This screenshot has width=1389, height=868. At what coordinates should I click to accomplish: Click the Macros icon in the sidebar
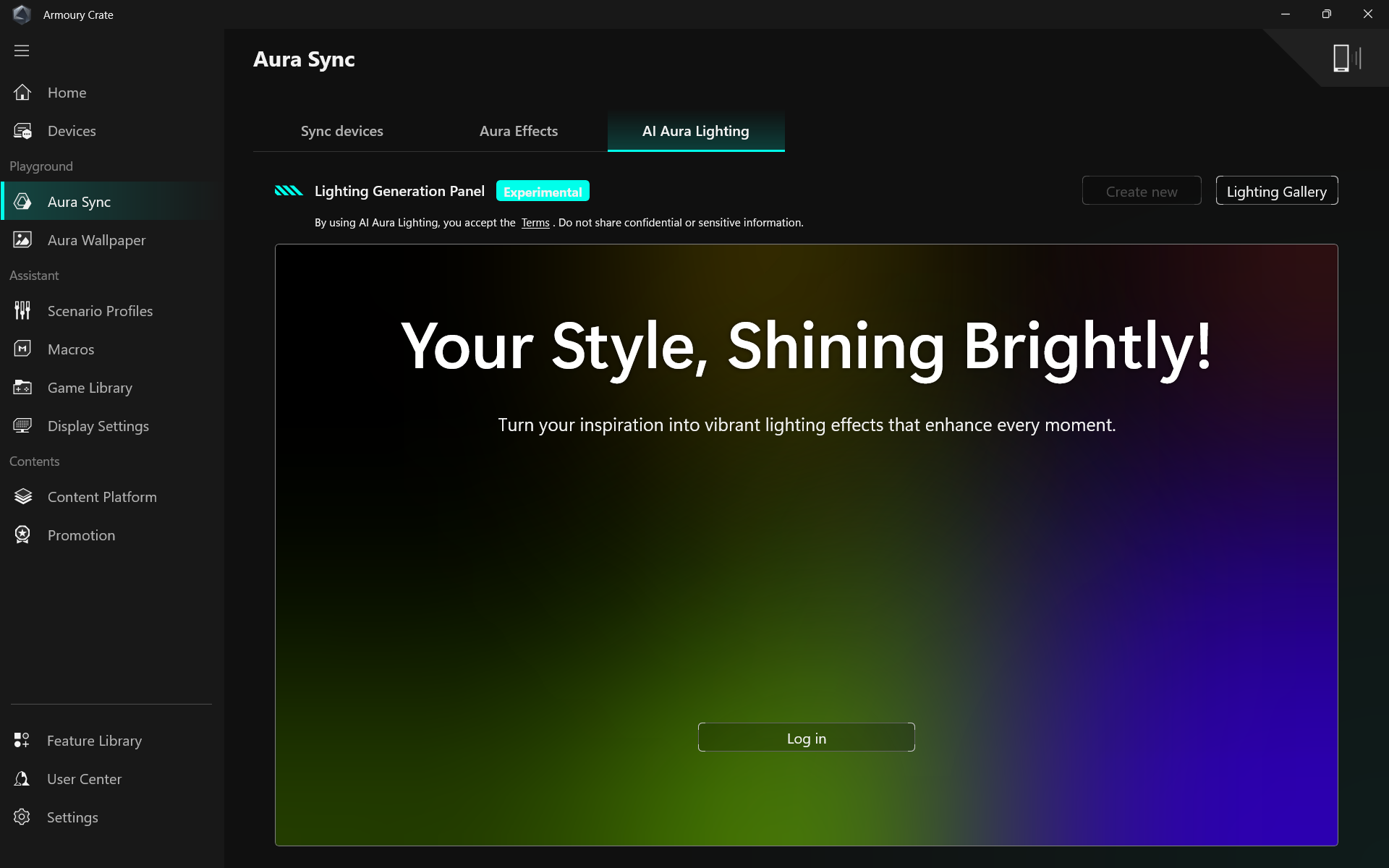[22, 349]
